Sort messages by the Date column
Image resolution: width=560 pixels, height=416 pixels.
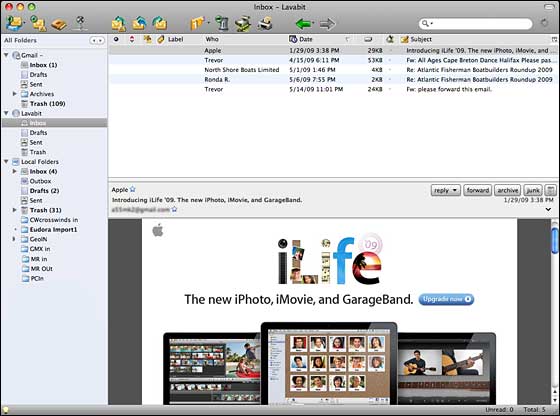305,39
